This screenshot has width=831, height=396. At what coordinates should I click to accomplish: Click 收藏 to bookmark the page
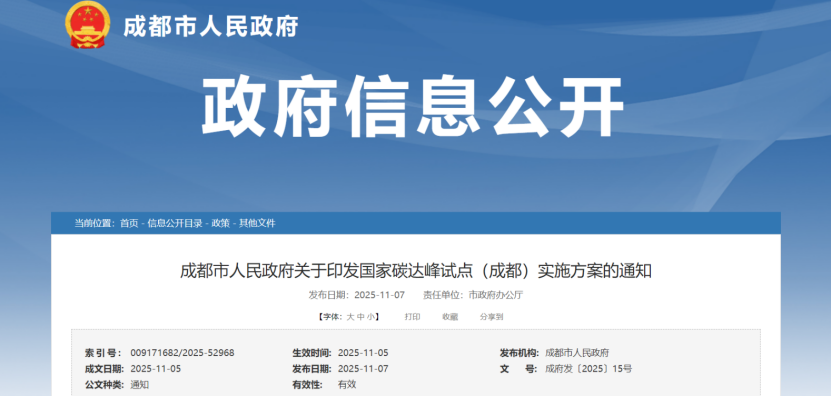[450, 317]
